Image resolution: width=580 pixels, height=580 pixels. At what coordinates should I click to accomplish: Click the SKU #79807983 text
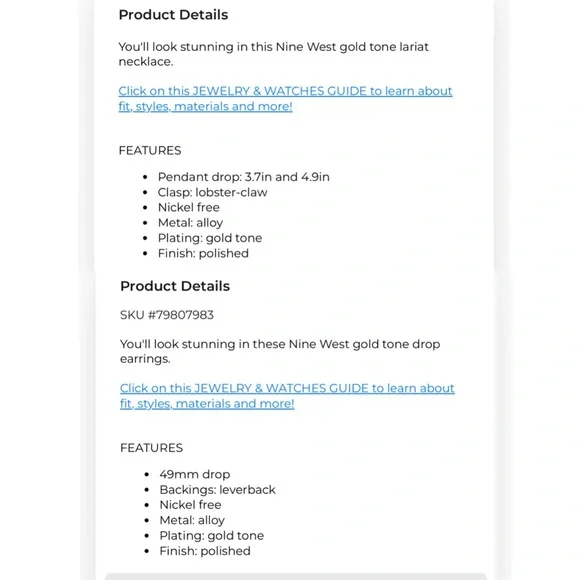[x=167, y=315]
